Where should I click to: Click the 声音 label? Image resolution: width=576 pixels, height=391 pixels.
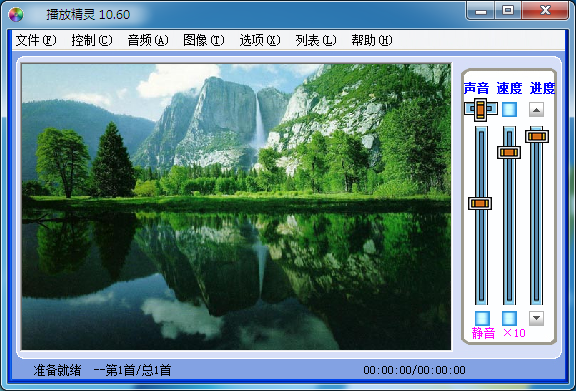pyautogui.click(x=476, y=88)
